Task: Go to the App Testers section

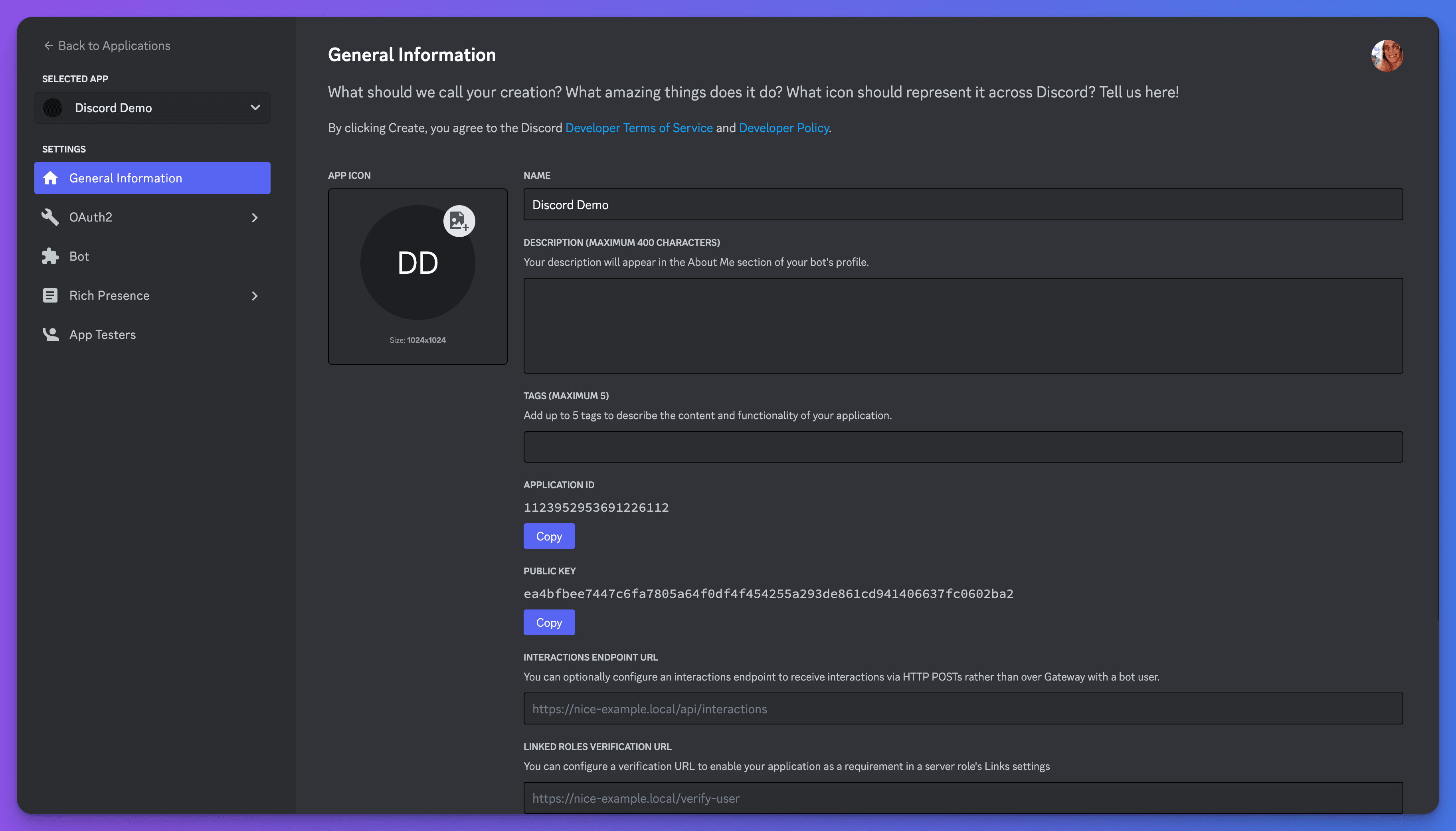Action: pos(152,334)
